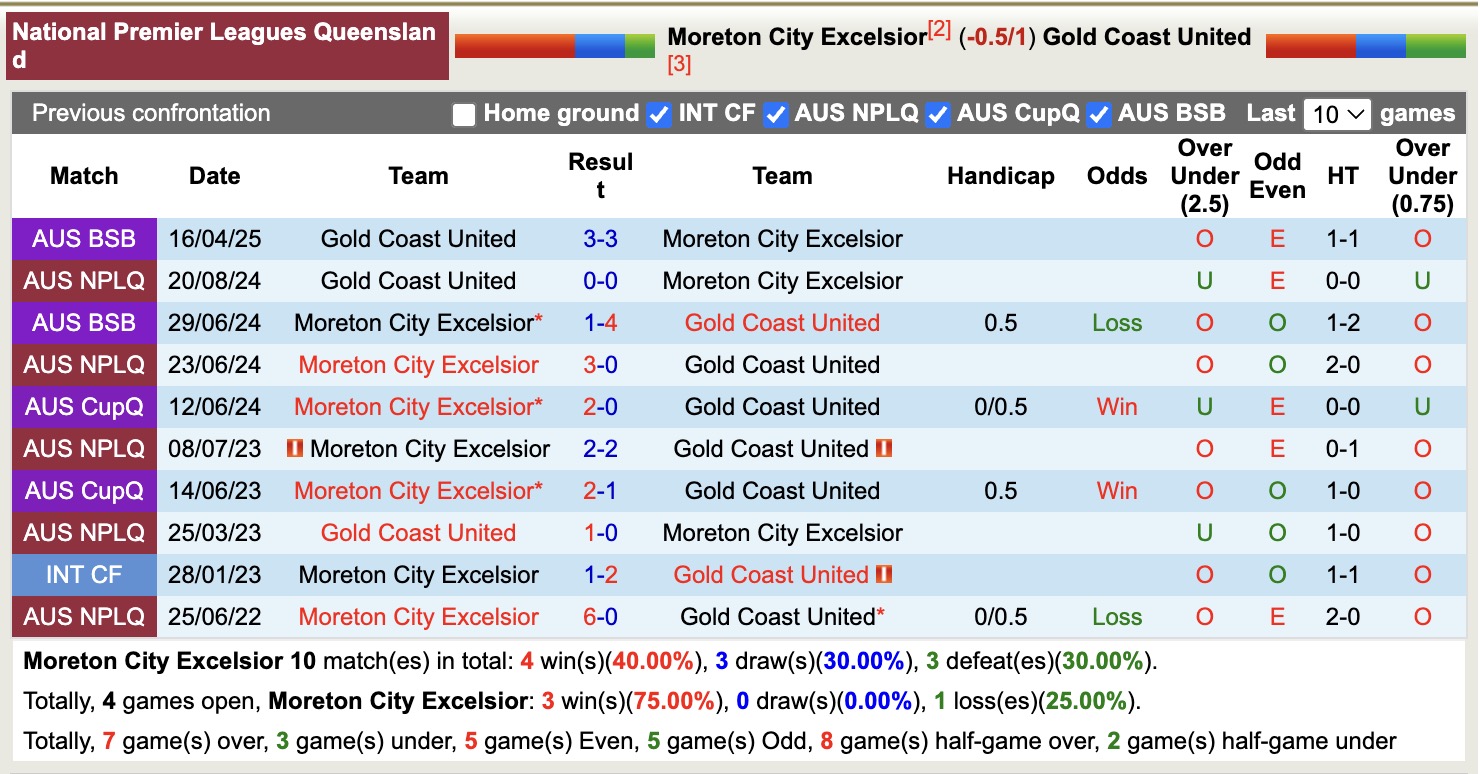1480x774 pixels.
Task: Enable the Home ground filter checkbox
Action: 464,115
